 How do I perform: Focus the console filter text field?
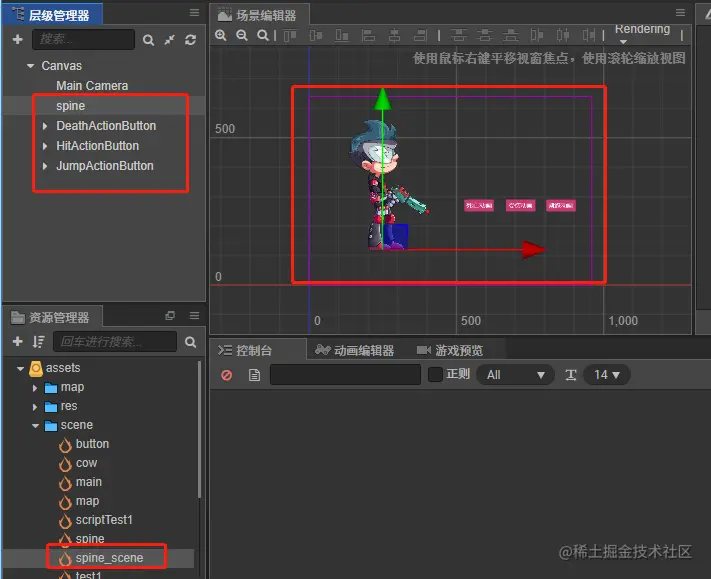346,375
